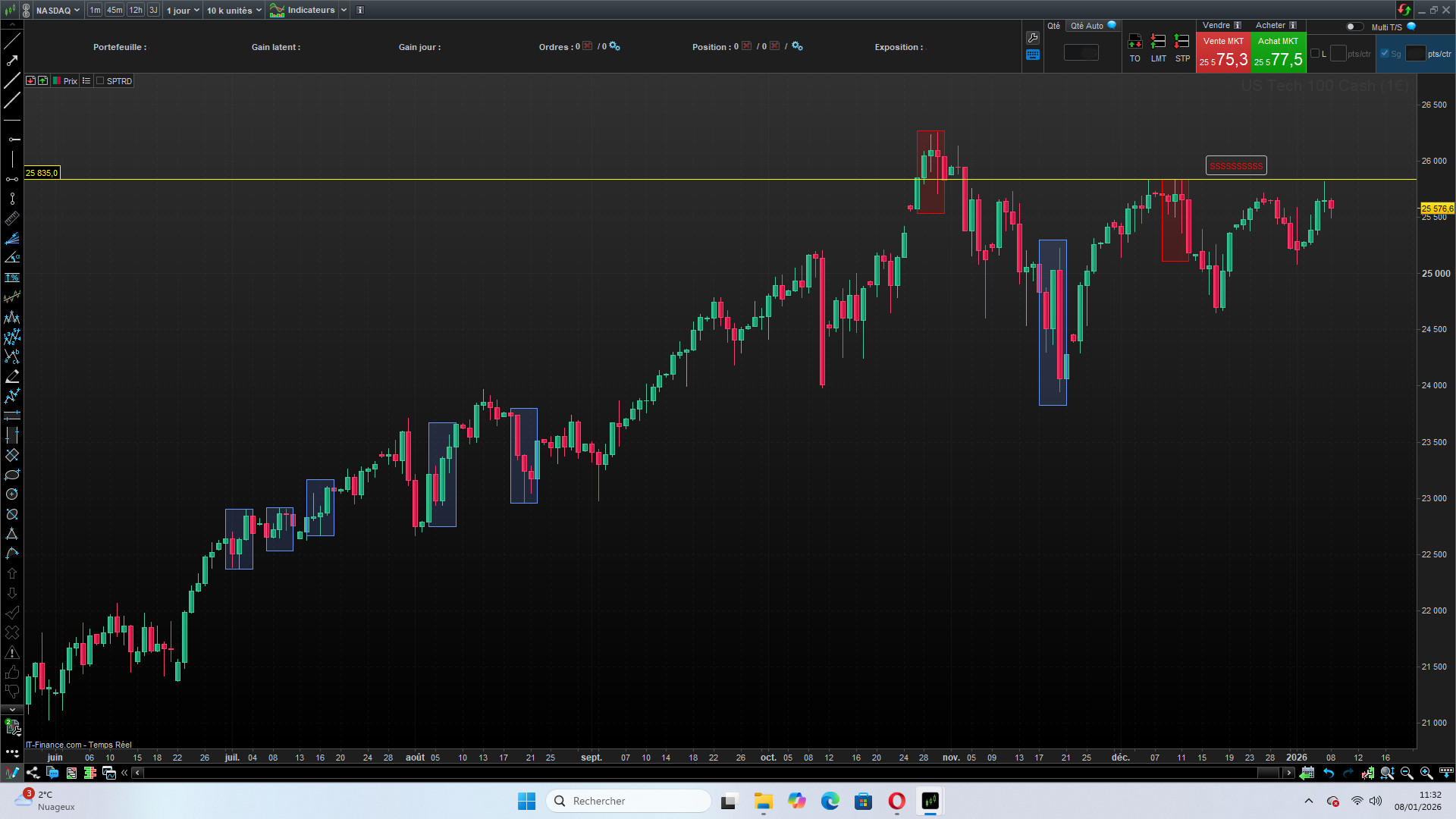Select the up arrow marker tool
The width and height of the screenshot is (1456, 819).
12,573
